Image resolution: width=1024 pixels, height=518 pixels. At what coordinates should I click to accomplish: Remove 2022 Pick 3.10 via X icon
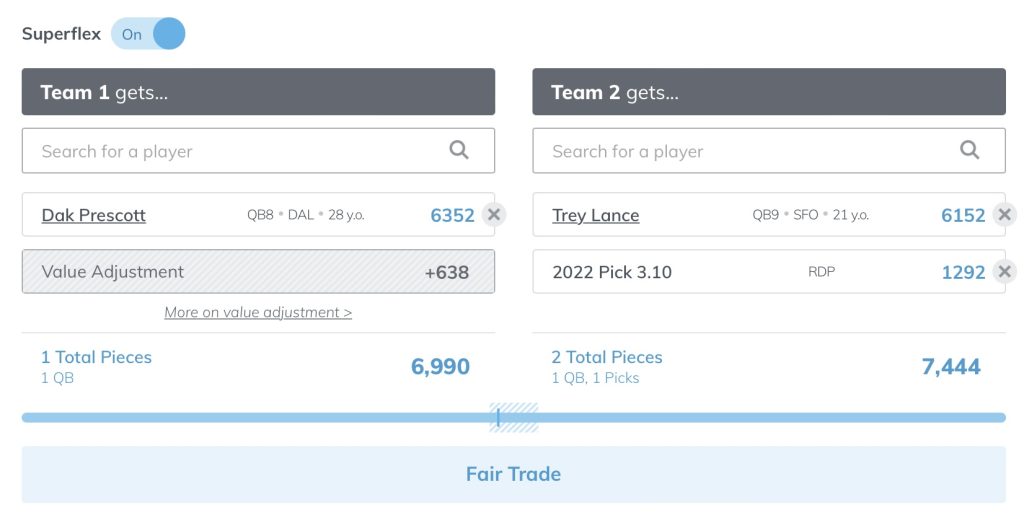coord(1004,271)
